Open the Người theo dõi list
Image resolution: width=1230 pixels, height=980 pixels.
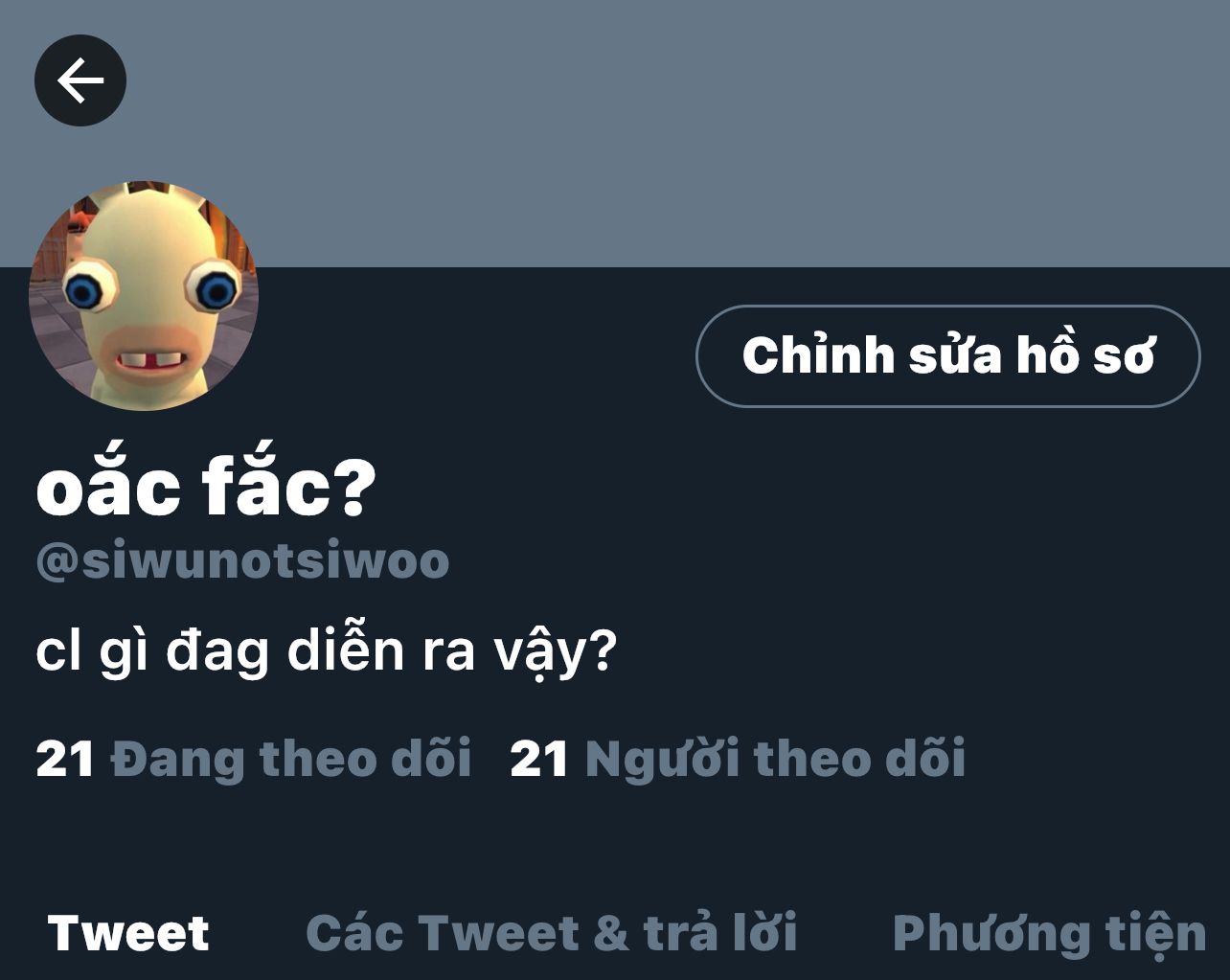coord(738,759)
